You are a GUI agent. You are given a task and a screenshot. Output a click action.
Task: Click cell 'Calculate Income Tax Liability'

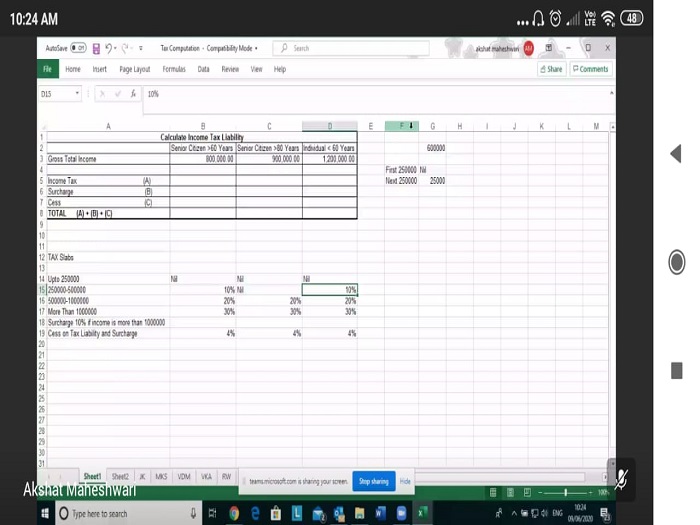[202, 137]
